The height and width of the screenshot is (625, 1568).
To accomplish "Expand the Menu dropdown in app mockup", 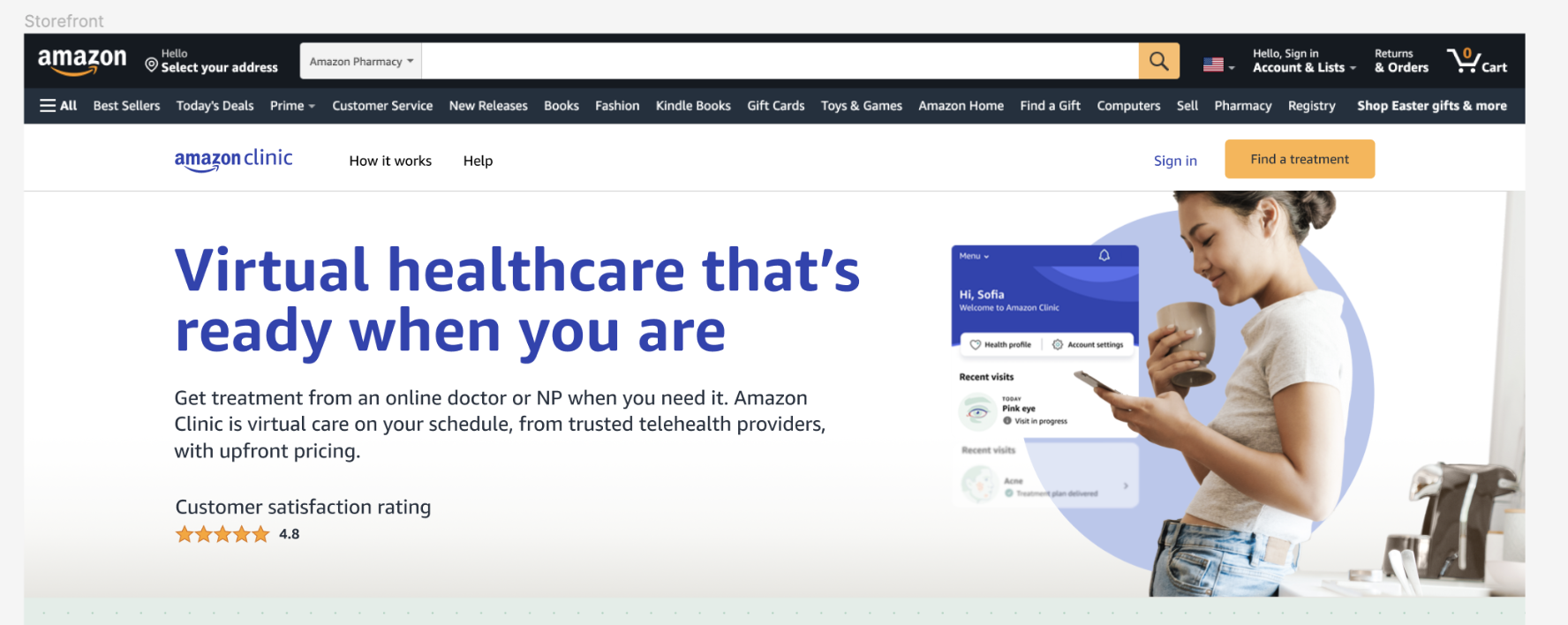I will coord(974,256).
